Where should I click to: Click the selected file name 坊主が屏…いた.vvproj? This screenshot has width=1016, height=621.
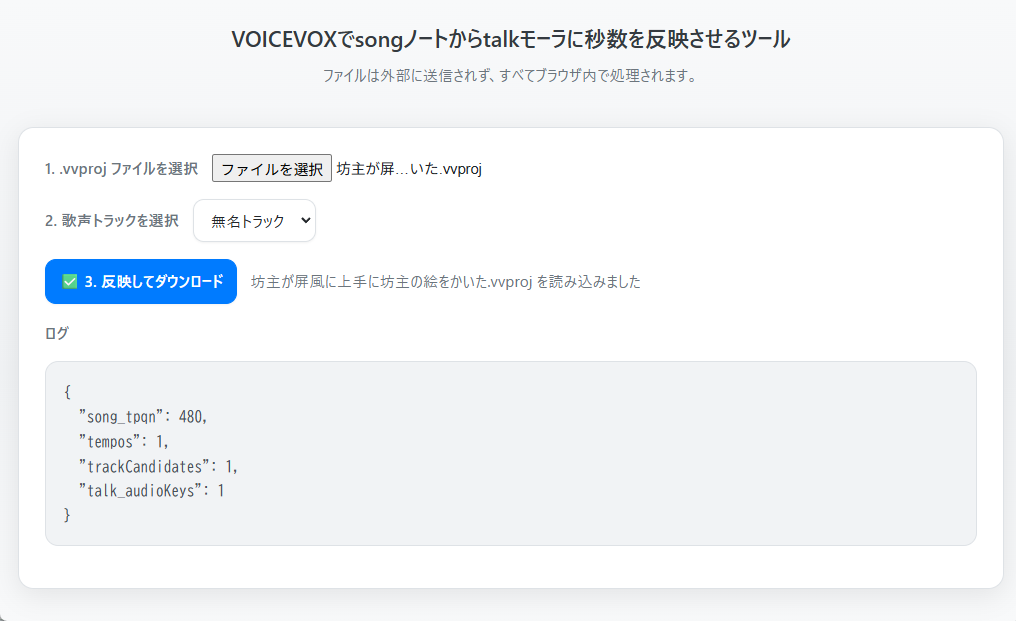point(409,169)
